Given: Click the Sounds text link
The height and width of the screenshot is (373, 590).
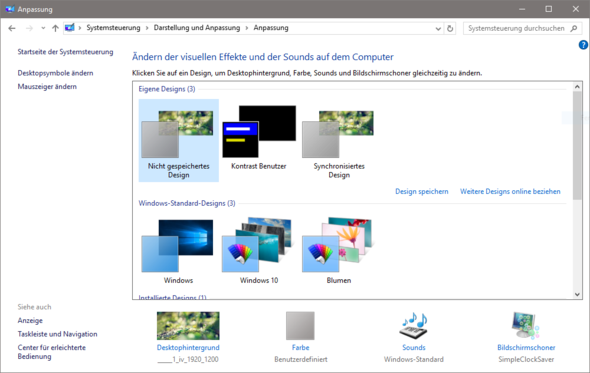Looking at the screenshot, I should [414, 348].
